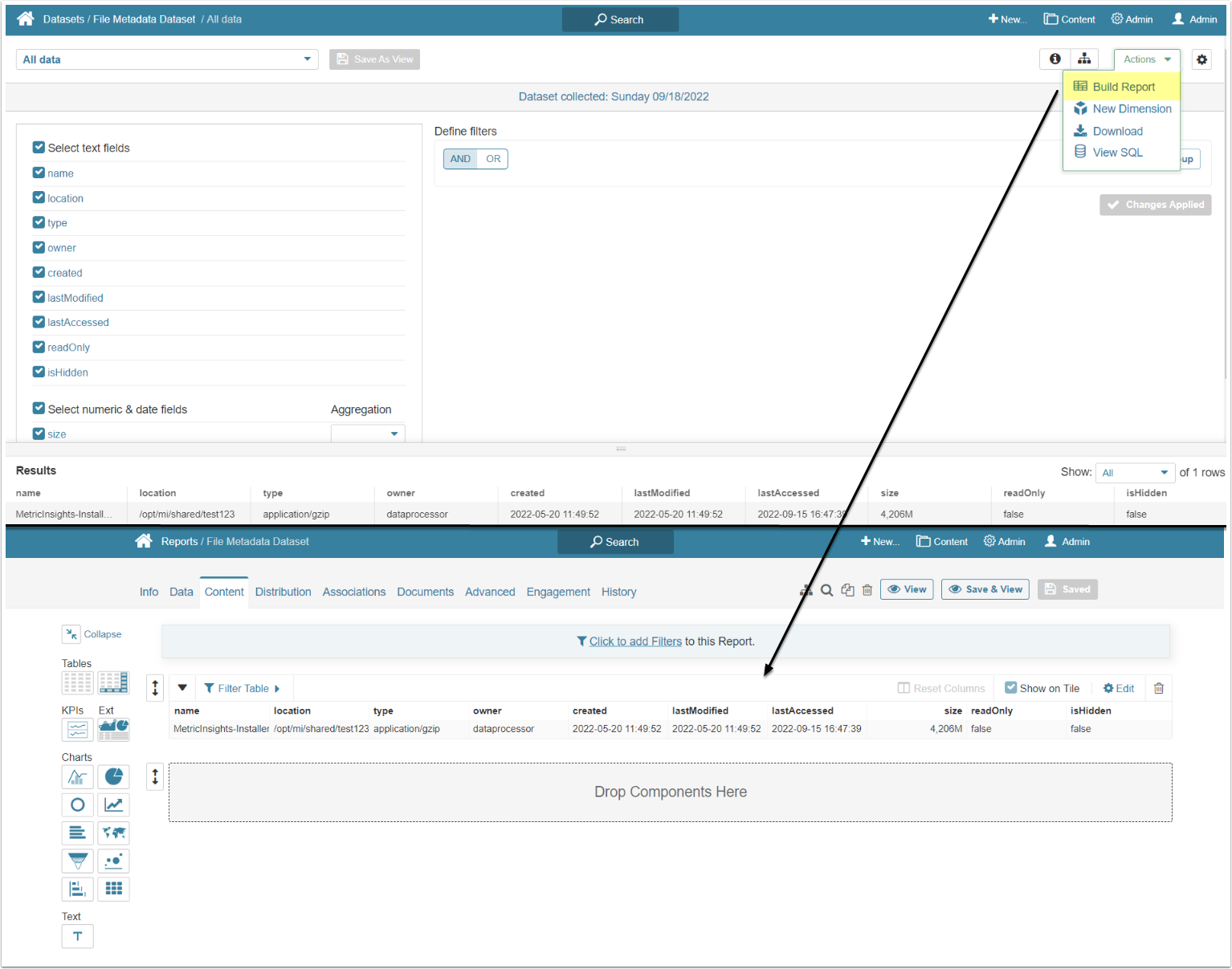
Task: Select the world map chart icon
Action: pos(113,833)
